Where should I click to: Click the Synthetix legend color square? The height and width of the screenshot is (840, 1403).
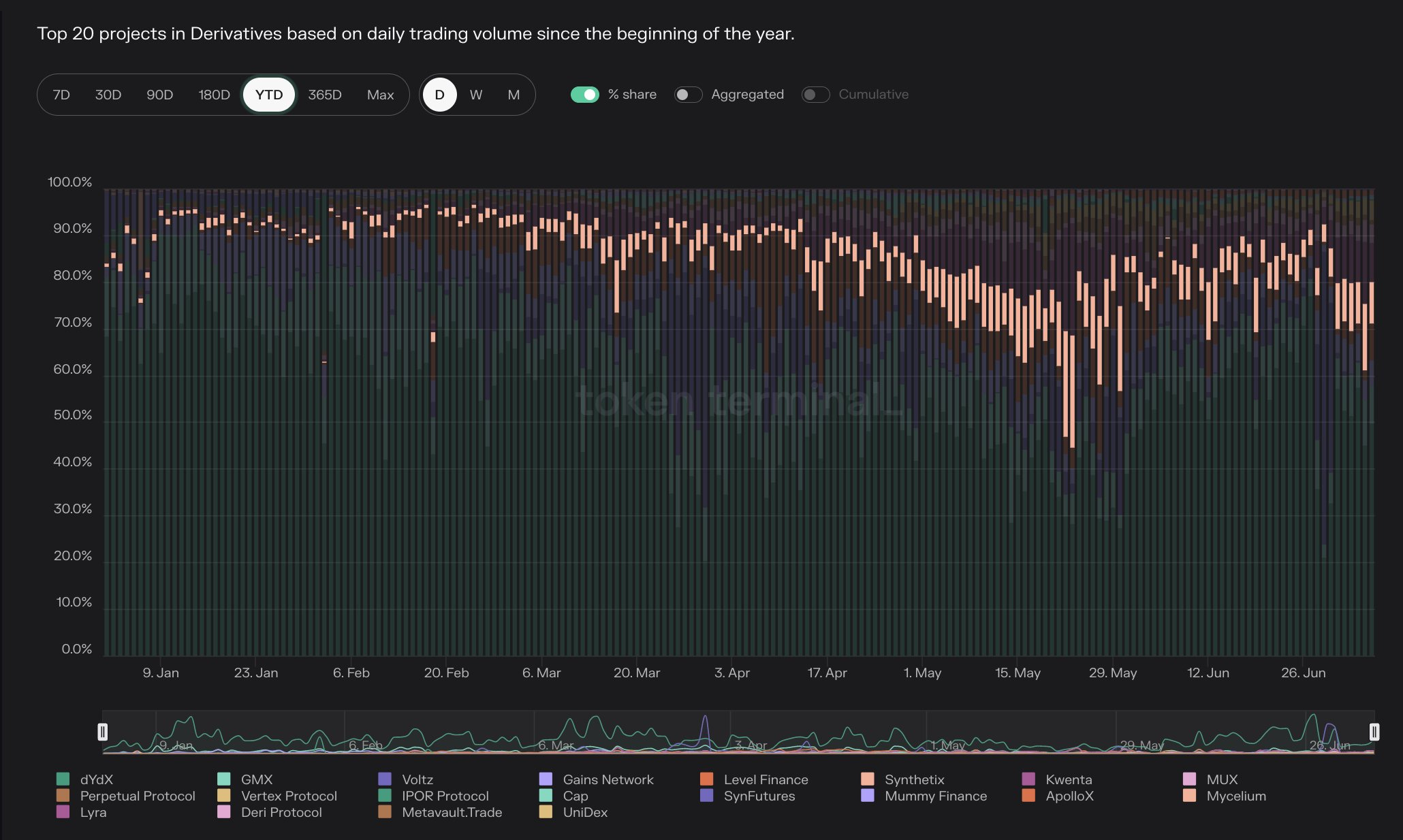coord(868,779)
